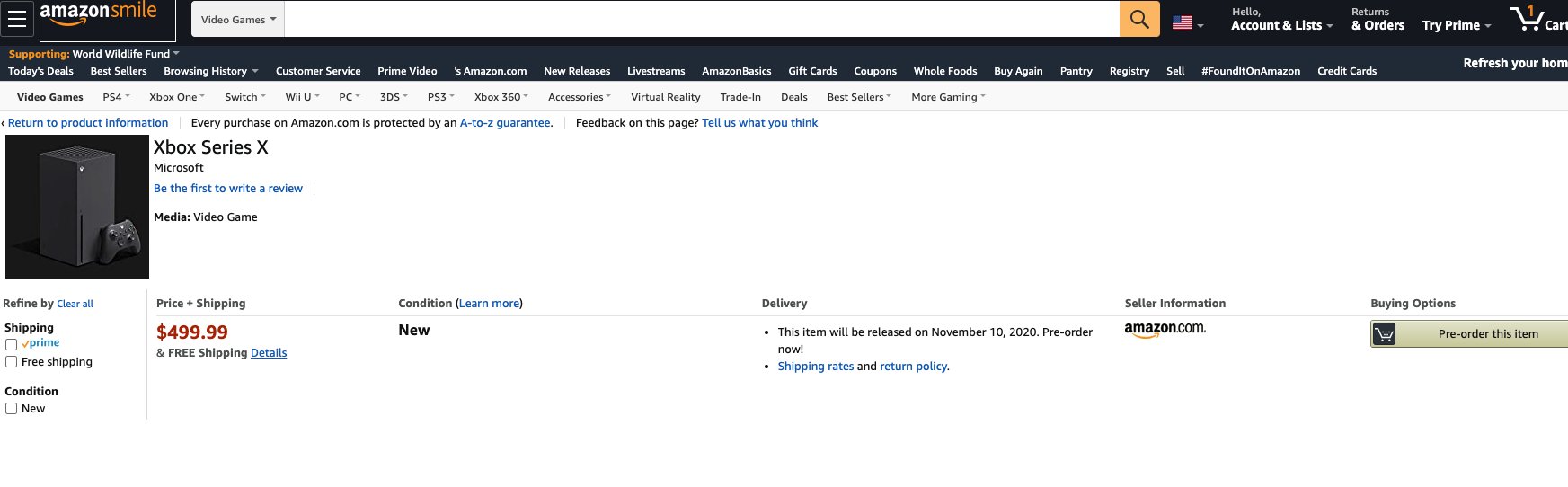The height and width of the screenshot is (487, 1568).
Task: Click Tell us what you think
Action: click(760, 123)
